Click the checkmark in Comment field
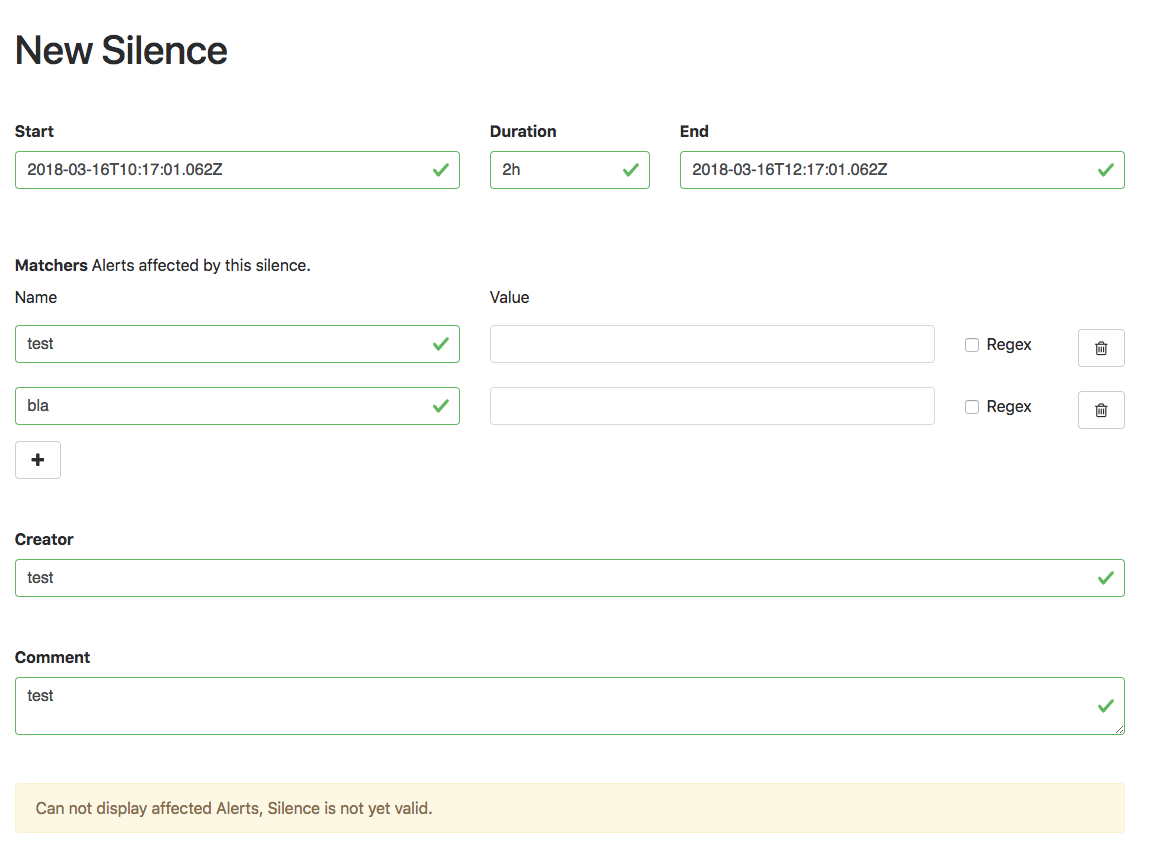Screen dimensions: 1155x857 (1105, 706)
